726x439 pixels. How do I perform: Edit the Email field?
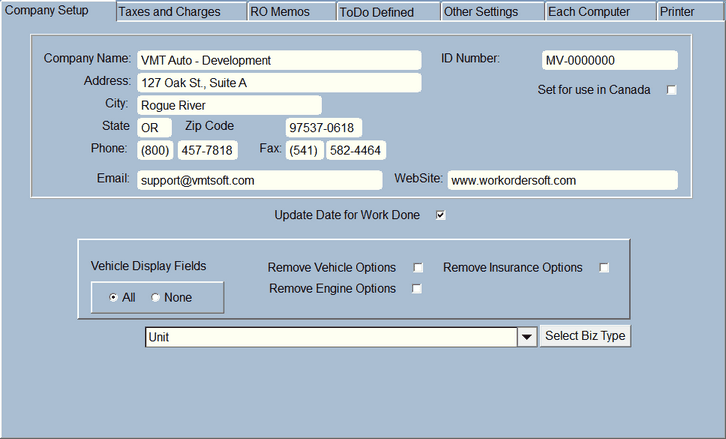pos(260,180)
